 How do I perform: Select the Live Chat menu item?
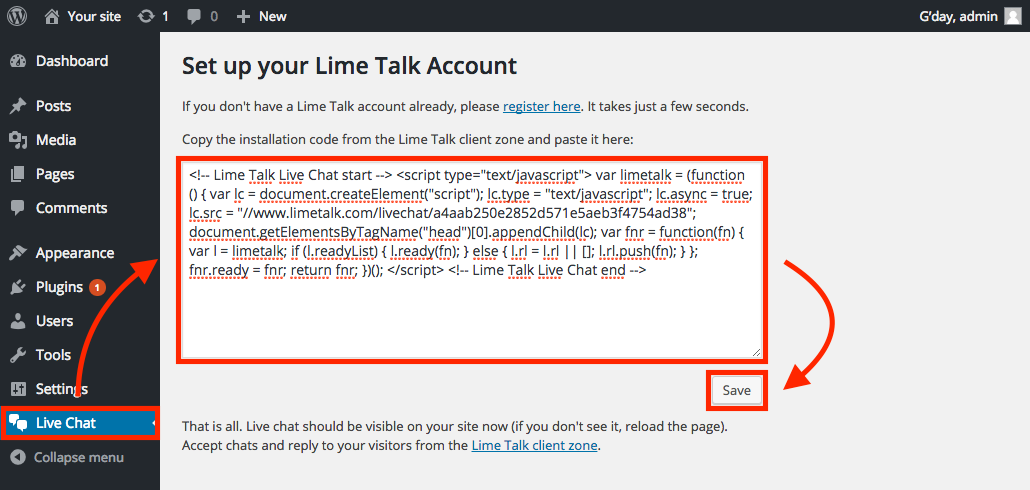click(x=79, y=423)
